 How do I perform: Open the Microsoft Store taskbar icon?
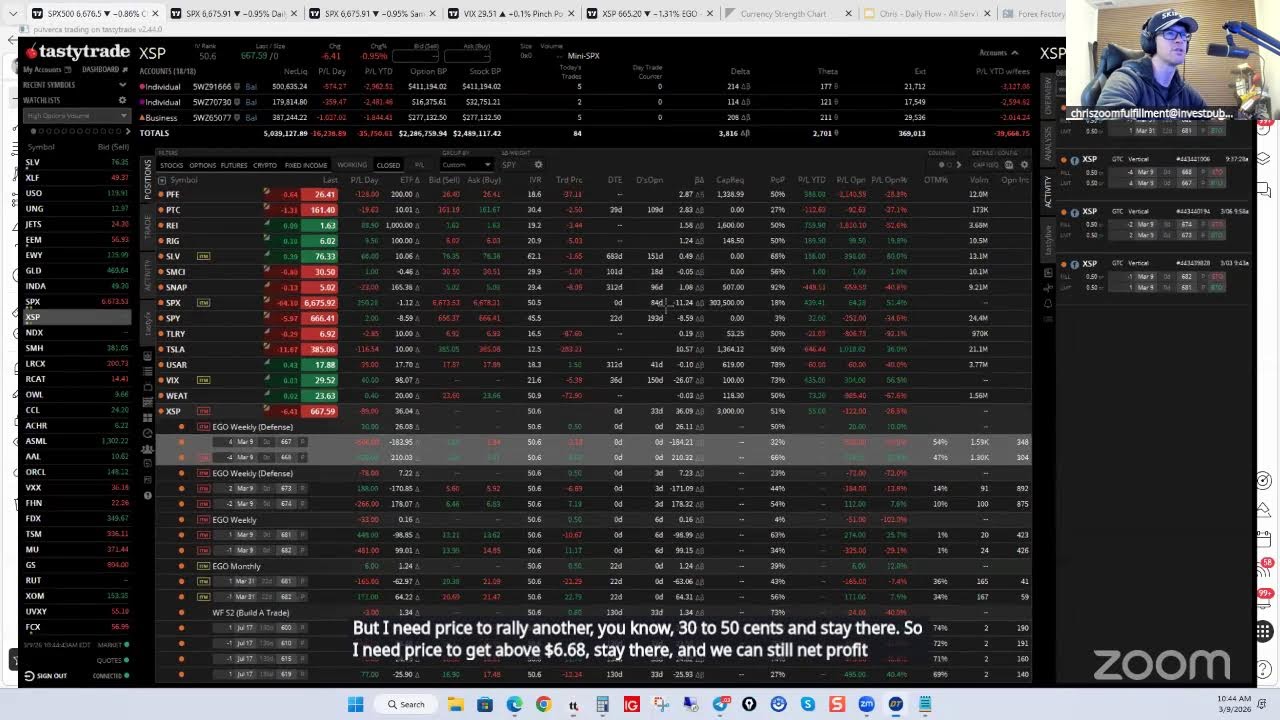[x=484, y=704]
